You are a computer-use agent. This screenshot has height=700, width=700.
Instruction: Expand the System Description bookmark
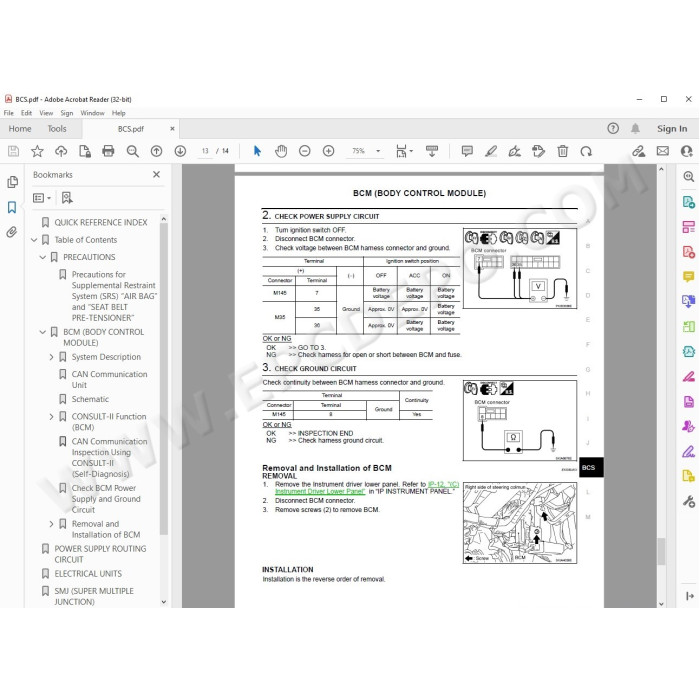click(51, 357)
